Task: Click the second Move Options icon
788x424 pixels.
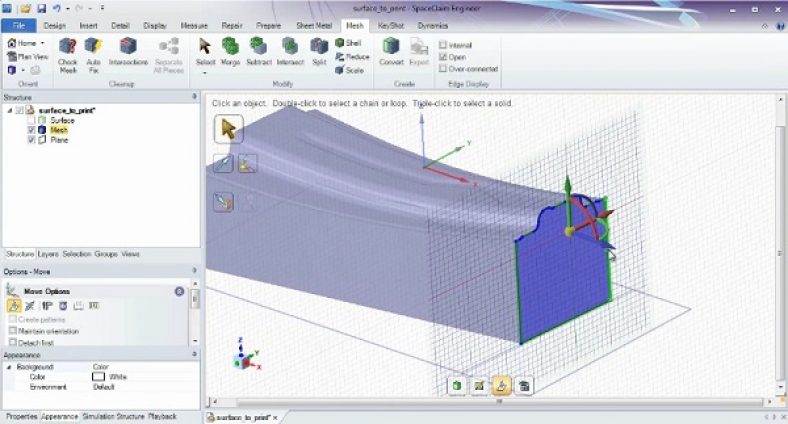Action: coord(30,305)
